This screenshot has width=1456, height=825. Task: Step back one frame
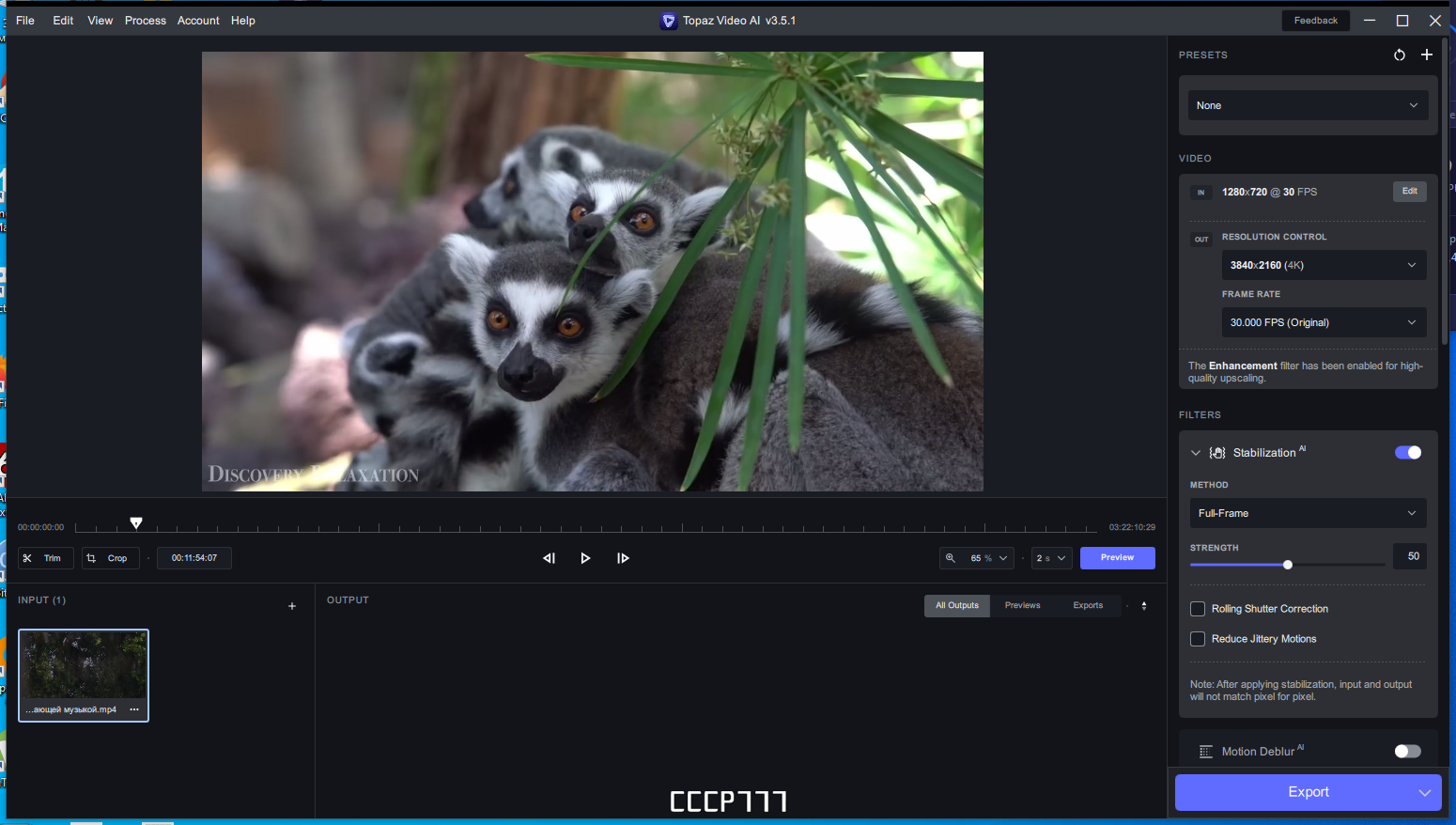pyautogui.click(x=549, y=558)
